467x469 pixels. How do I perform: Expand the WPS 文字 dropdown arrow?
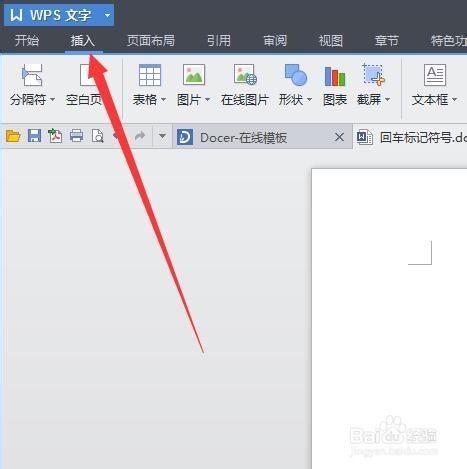tap(107, 15)
